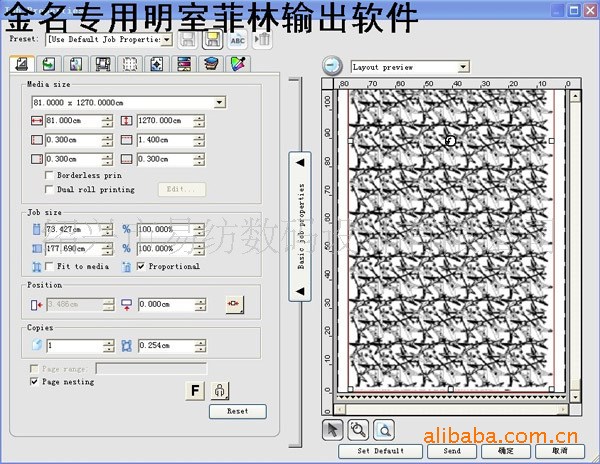Click the highlighted save preset floppy icon
The width and height of the screenshot is (600, 464).
pos(212,39)
